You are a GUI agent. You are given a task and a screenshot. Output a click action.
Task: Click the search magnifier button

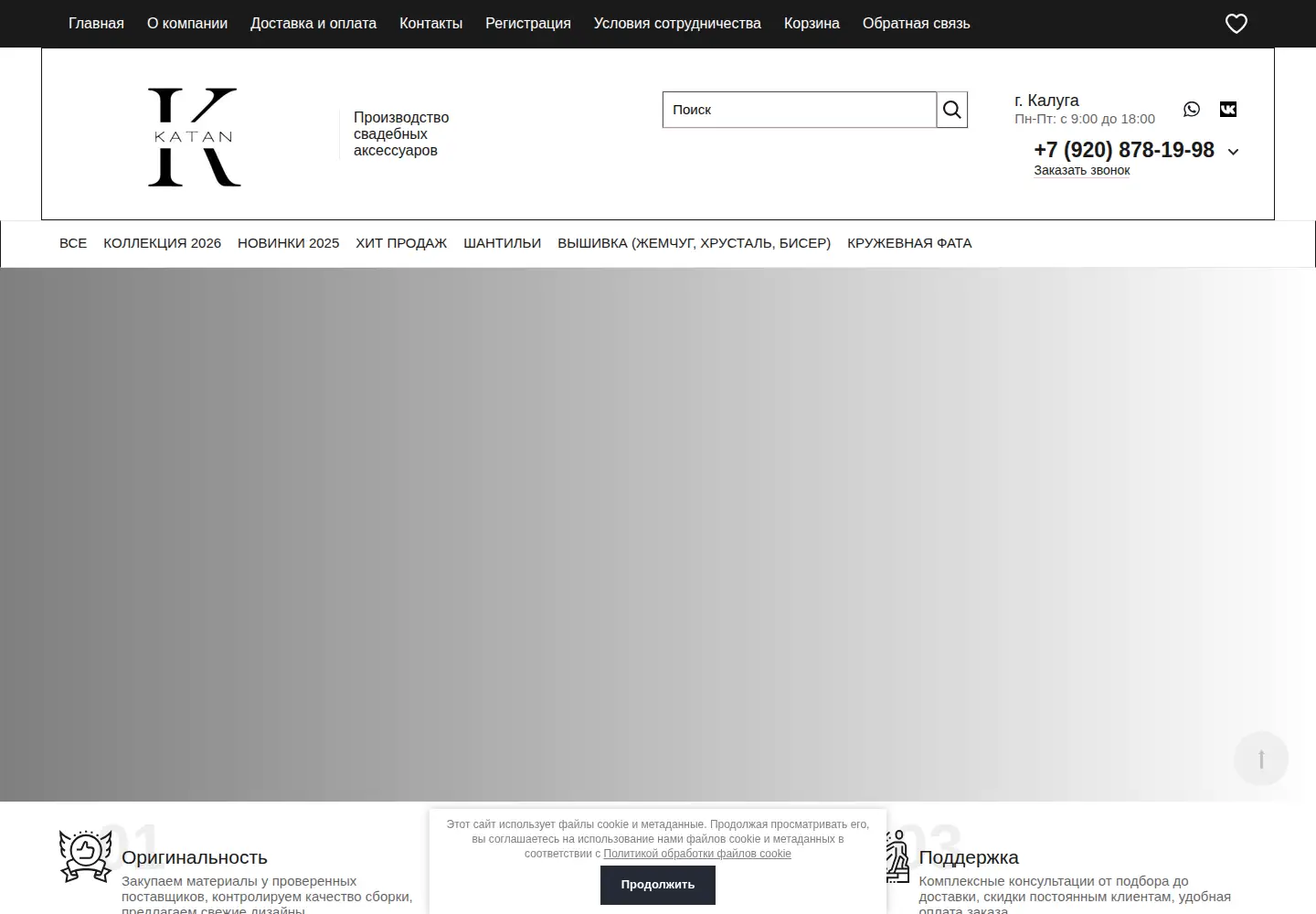(952, 110)
